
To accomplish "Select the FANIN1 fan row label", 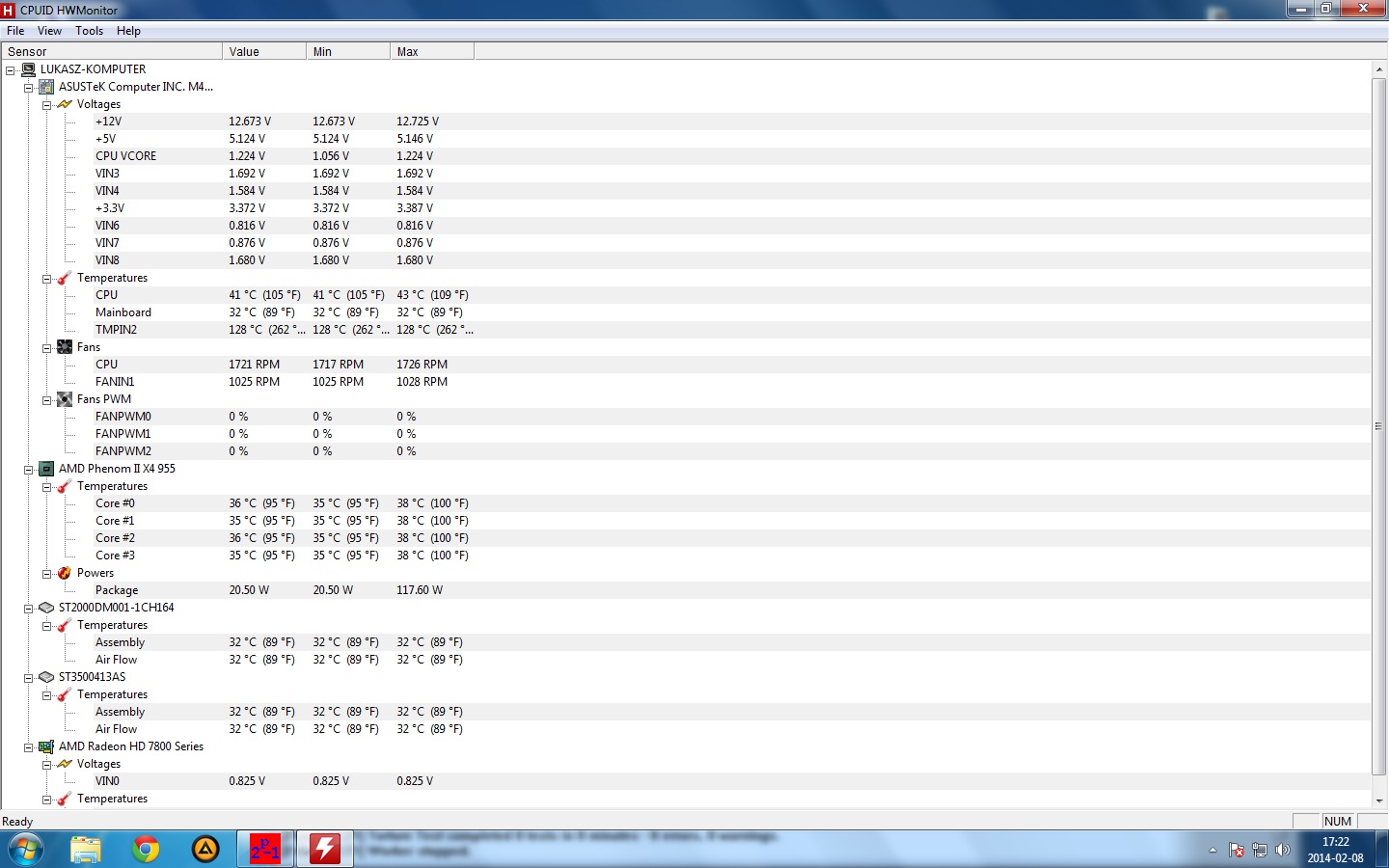I will 115,382.
